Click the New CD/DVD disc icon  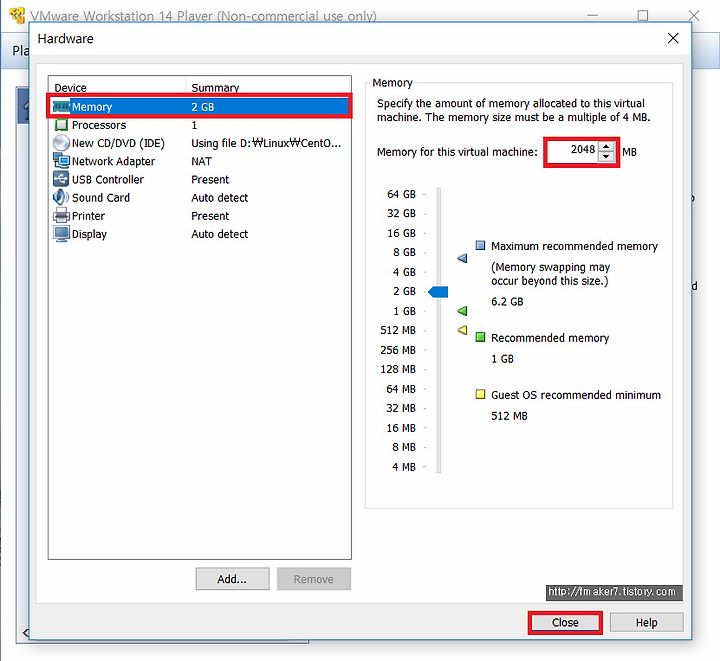(61, 143)
